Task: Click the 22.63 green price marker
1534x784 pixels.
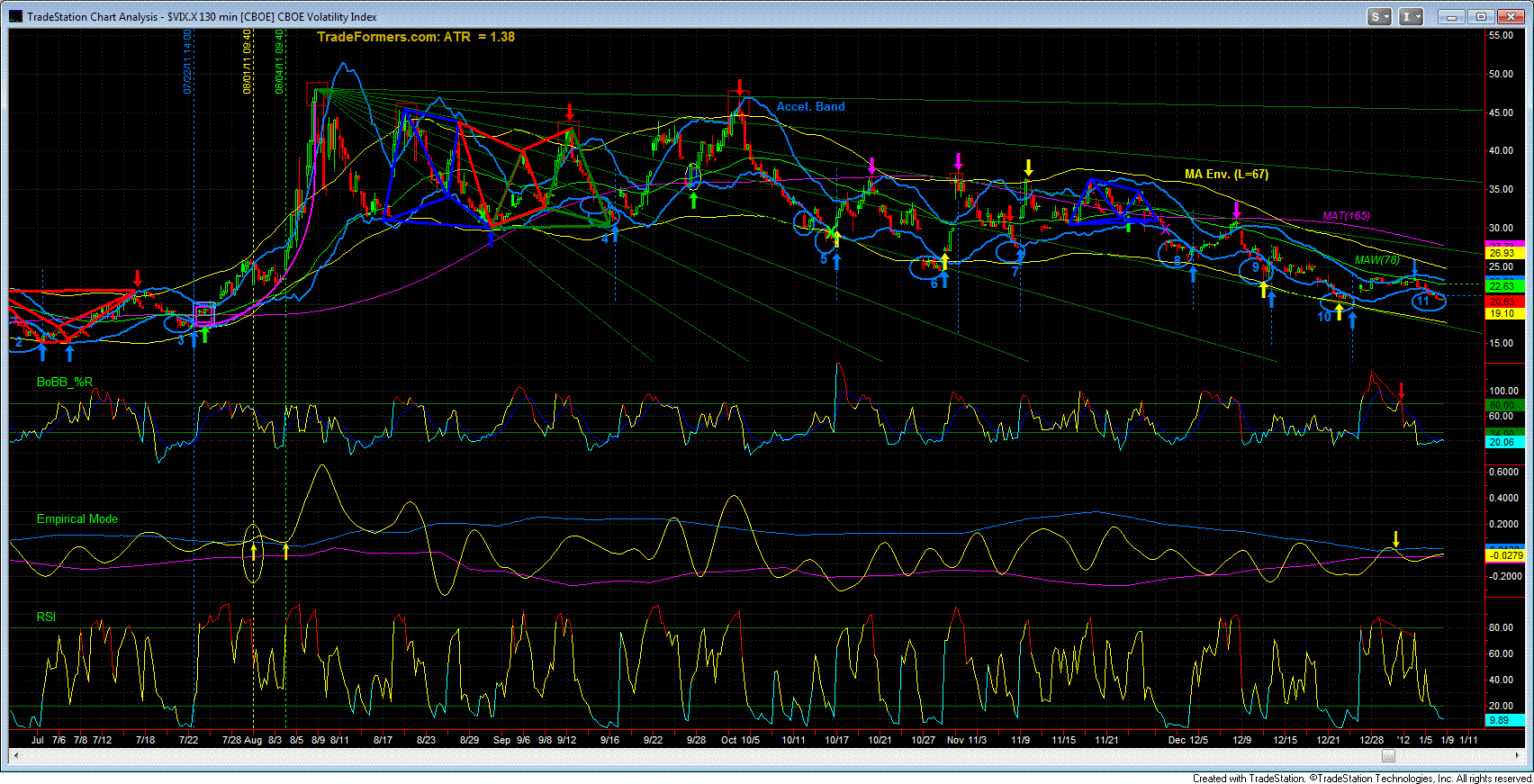Action: click(1503, 286)
